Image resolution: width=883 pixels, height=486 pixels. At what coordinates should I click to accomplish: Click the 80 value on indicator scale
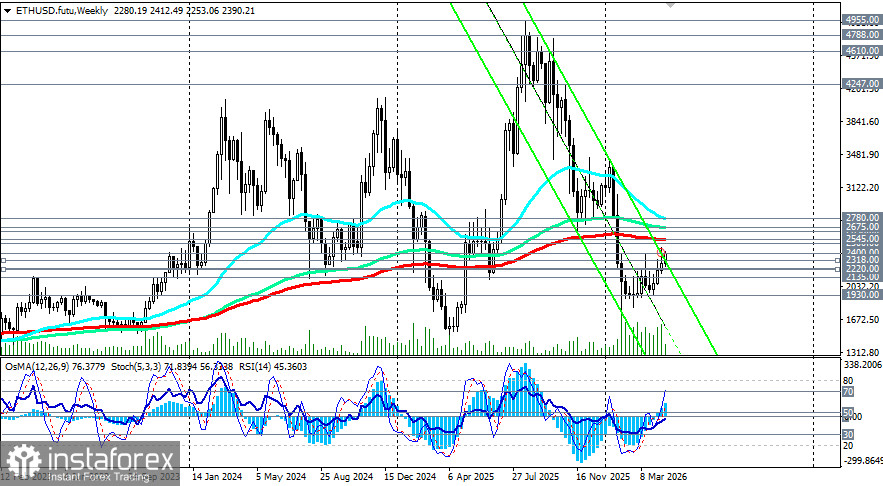[x=848, y=381]
